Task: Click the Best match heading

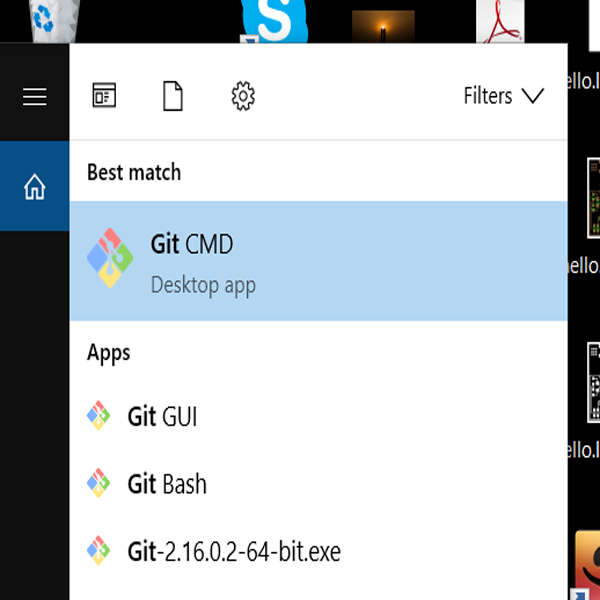Action: 134,172
